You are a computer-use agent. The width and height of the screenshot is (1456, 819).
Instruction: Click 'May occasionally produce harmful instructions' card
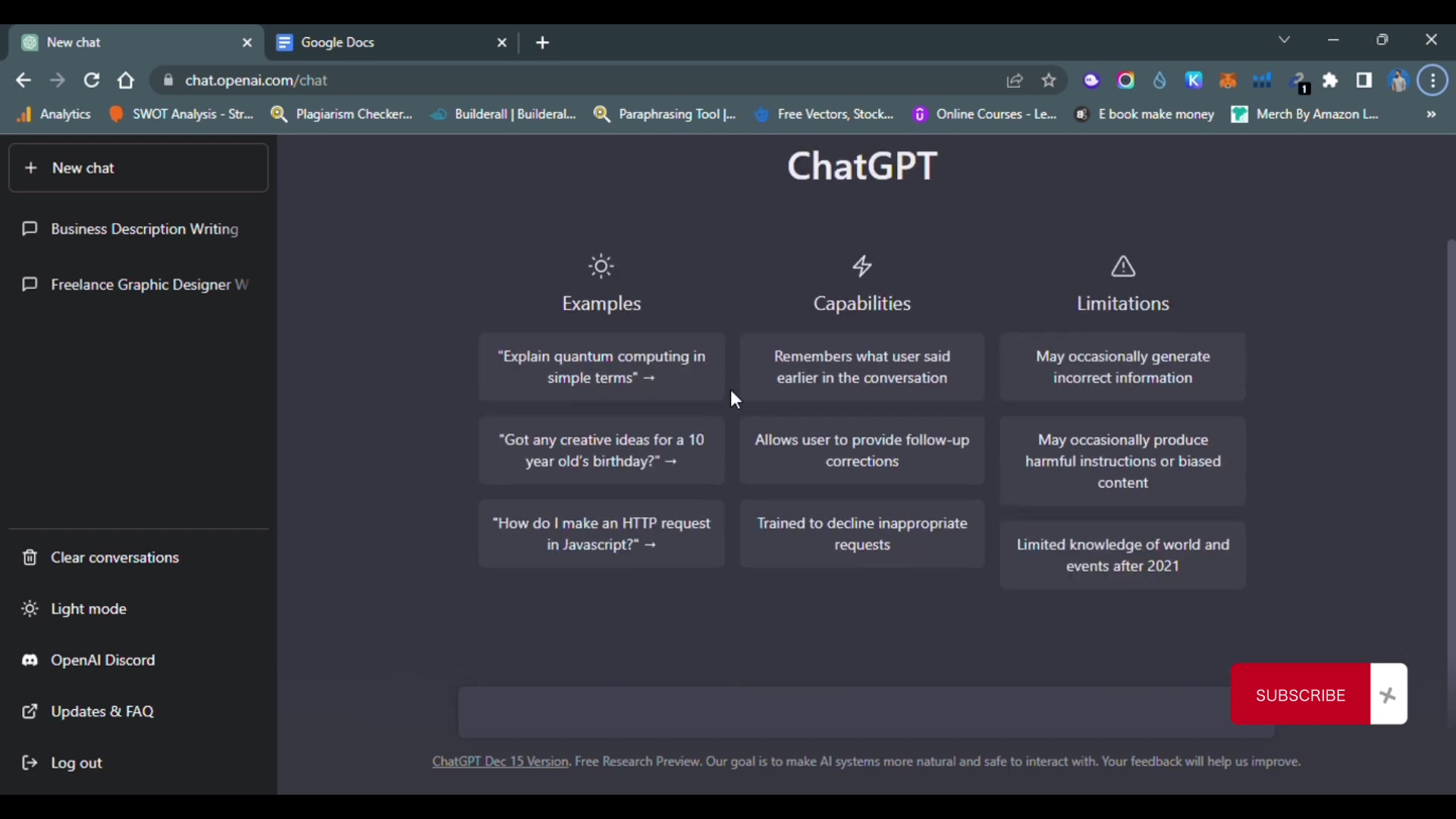1123,461
